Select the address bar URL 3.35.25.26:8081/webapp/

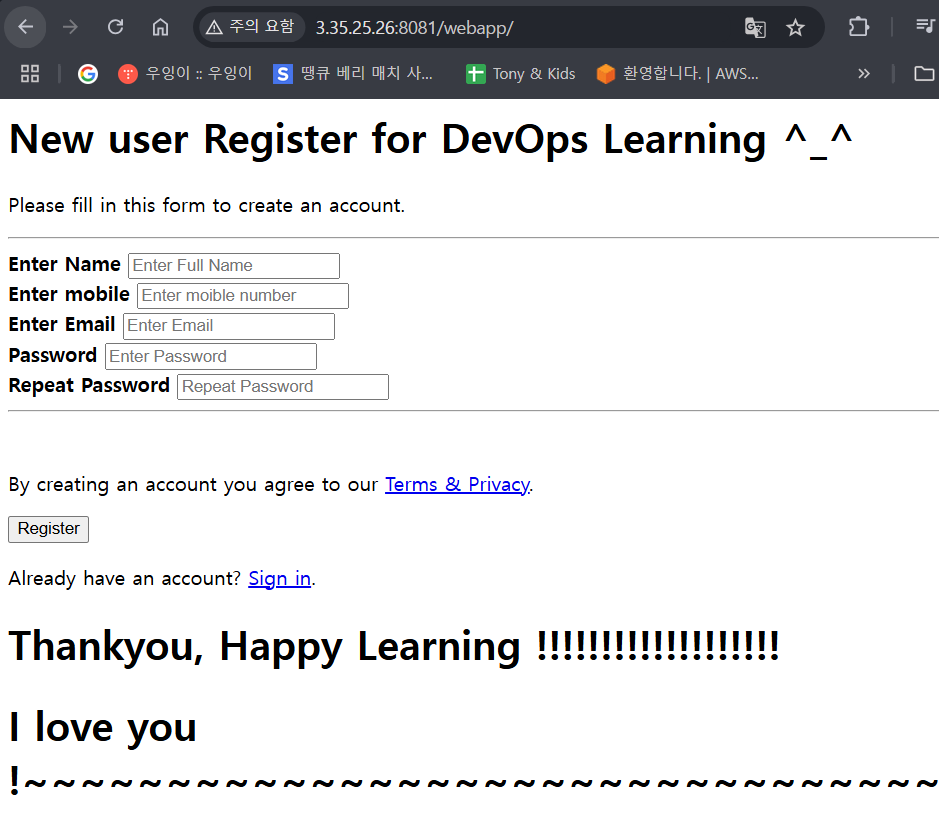(x=414, y=28)
